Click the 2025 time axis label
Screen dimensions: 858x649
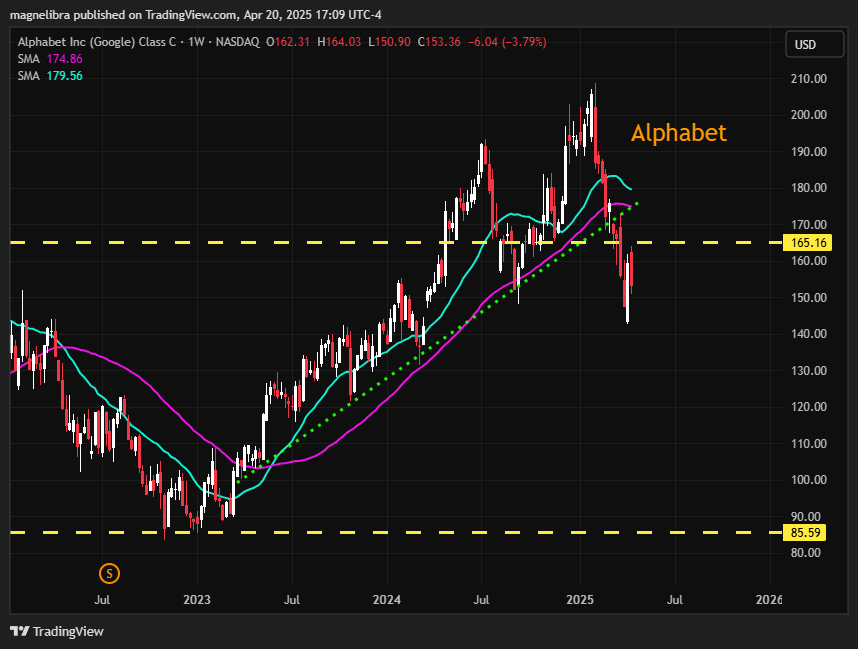tap(580, 600)
